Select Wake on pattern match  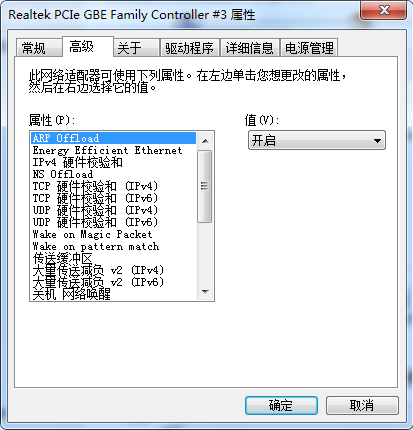pyautogui.click(x=113, y=246)
